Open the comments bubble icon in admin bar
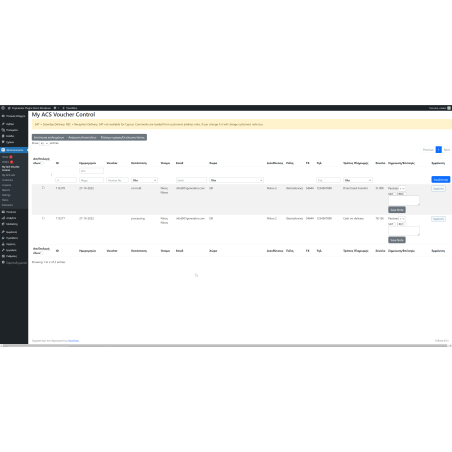 [55, 108]
